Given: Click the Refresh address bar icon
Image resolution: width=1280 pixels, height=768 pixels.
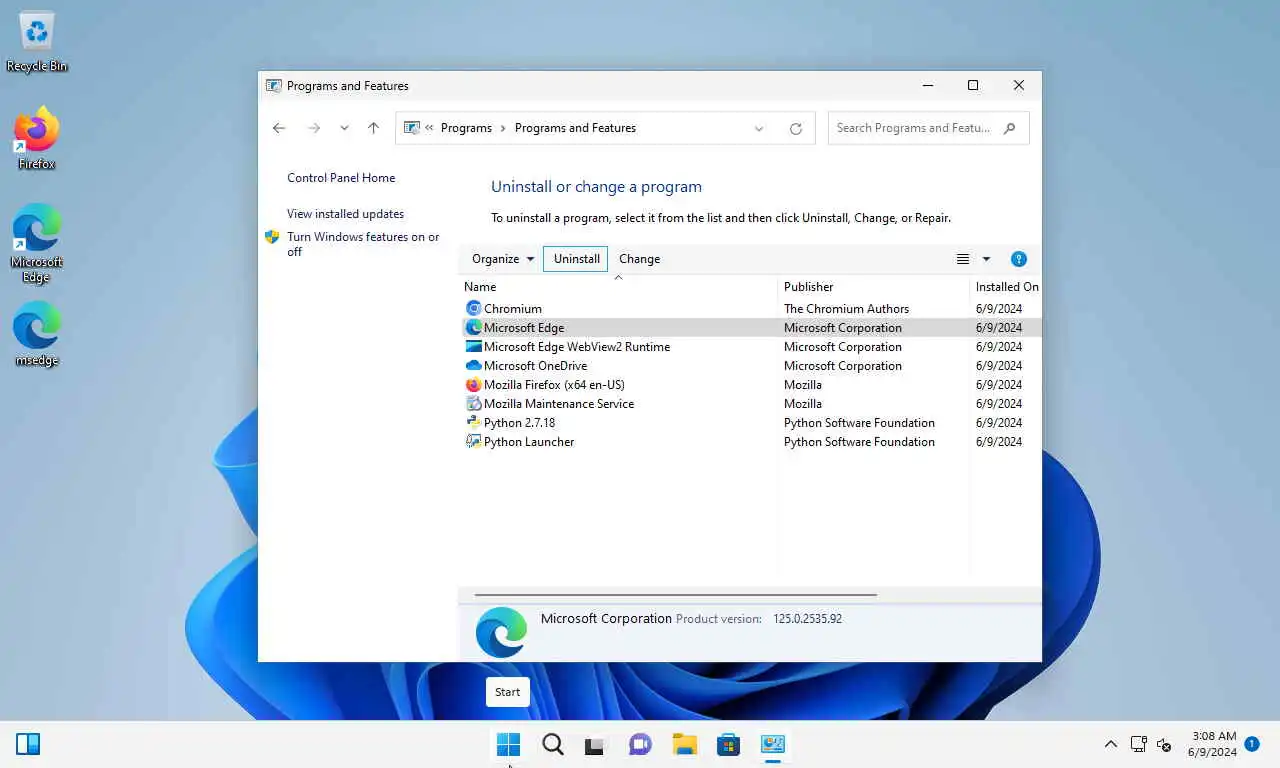Looking at the screenshot, I should pyautogui.click(x=796, y=128).
